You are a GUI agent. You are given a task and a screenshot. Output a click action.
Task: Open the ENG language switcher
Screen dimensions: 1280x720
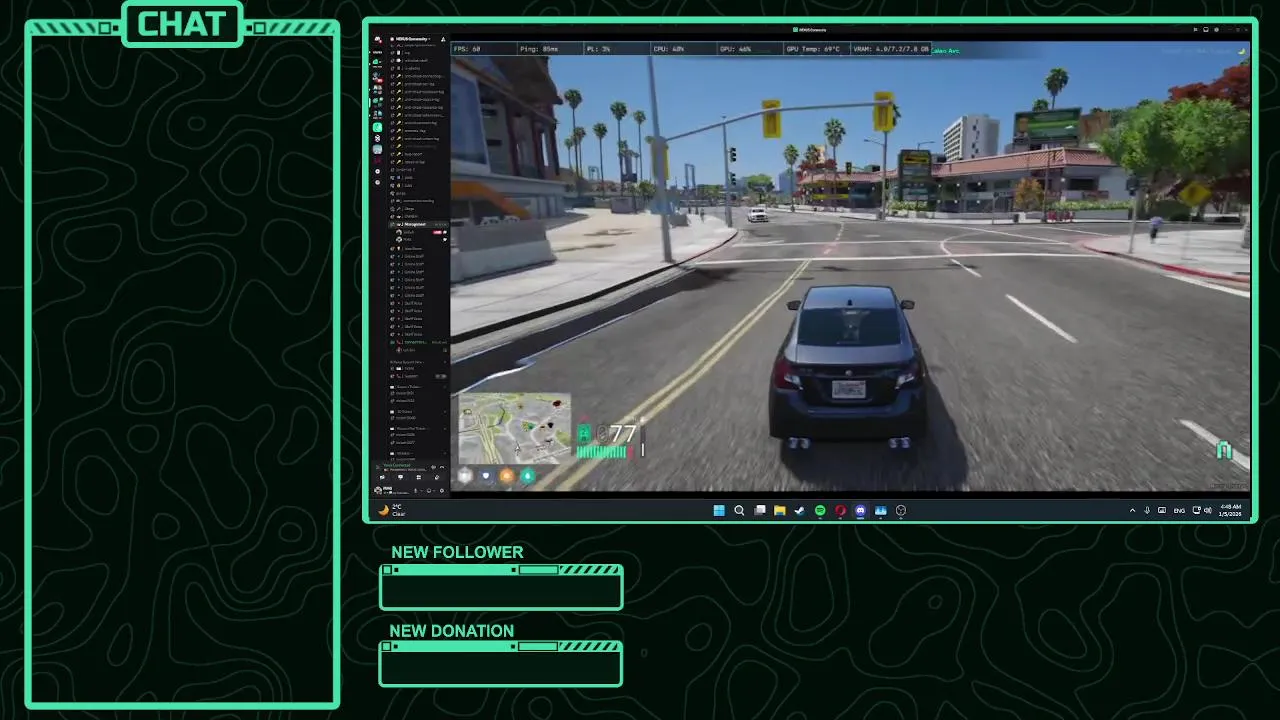tap(1179, 510)
